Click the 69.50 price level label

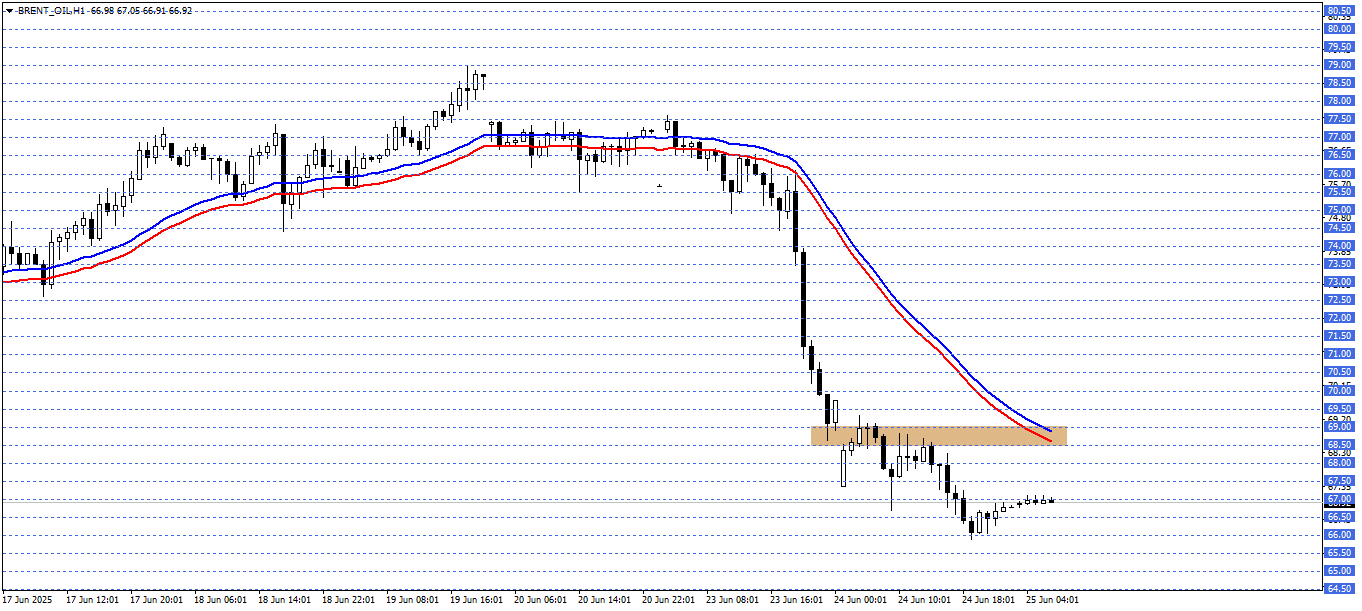coord(1338,409)
